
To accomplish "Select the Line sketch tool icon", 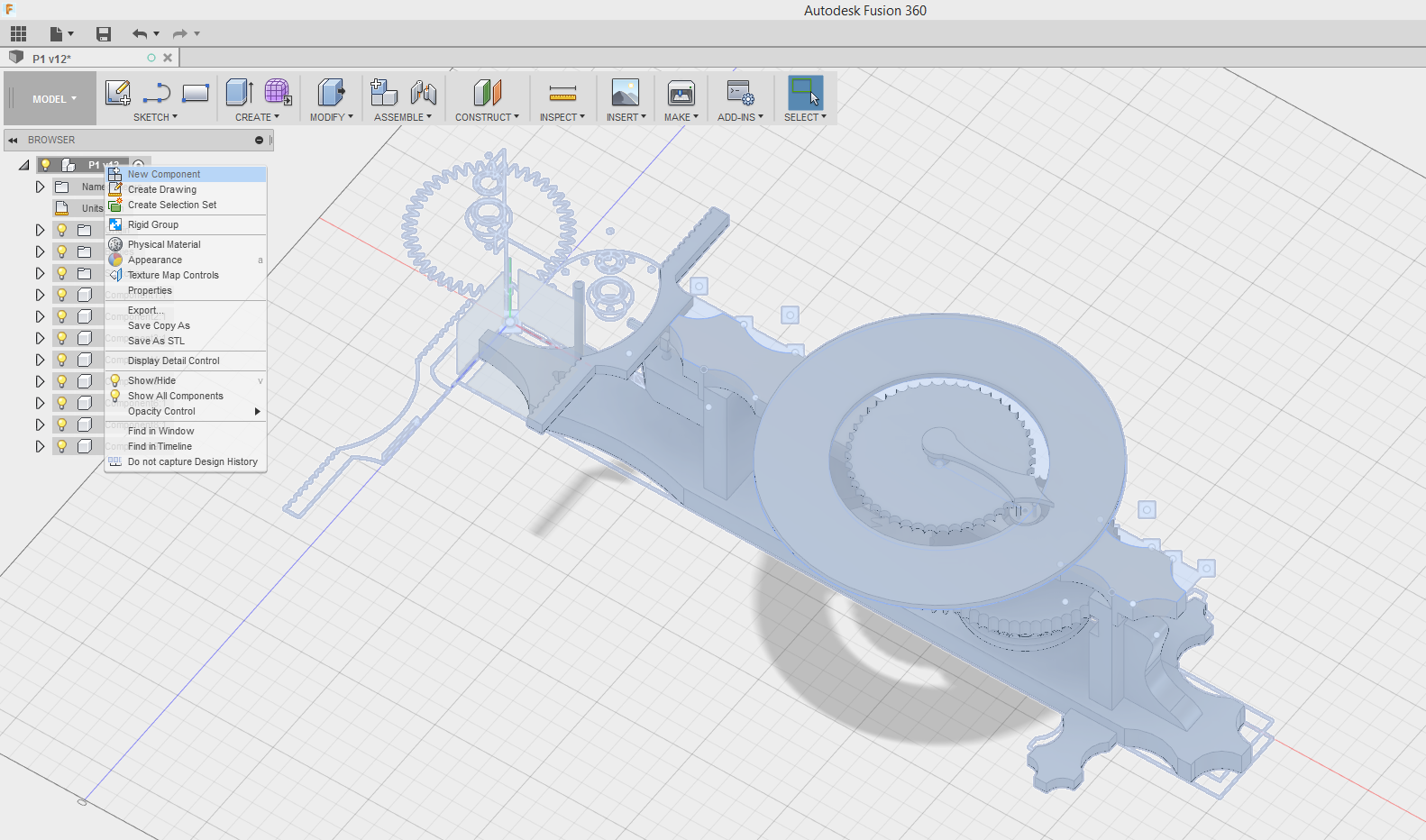I will (157, 93).
